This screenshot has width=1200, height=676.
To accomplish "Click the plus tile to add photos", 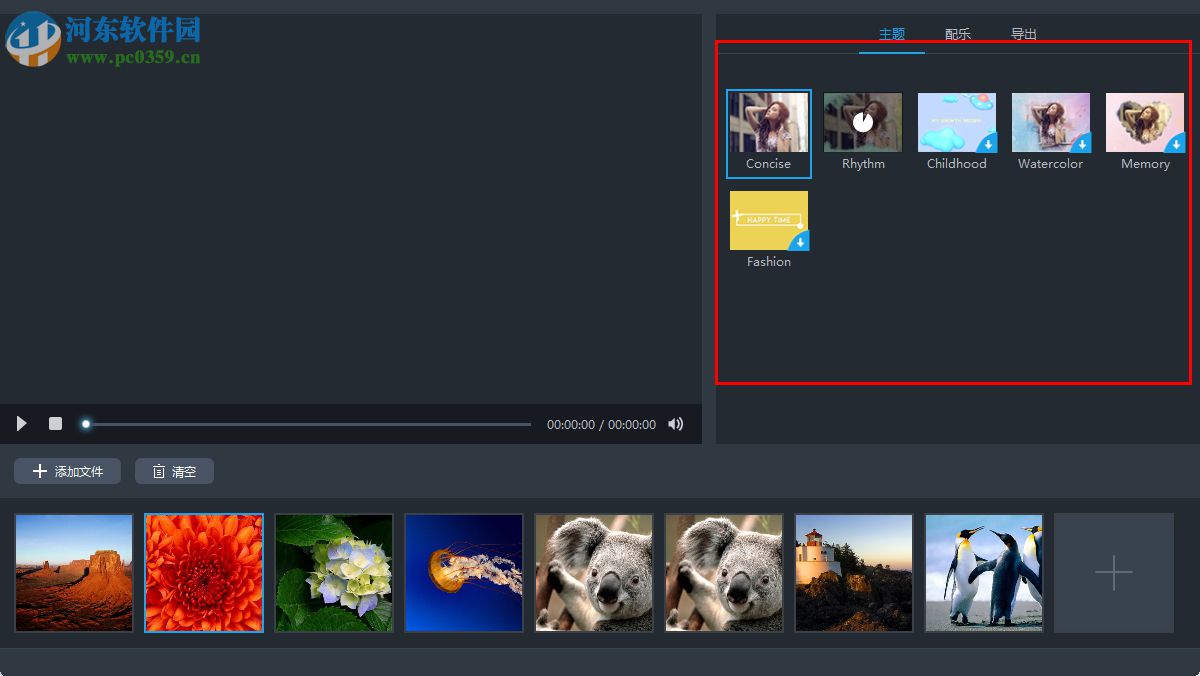I will [x=1114, y=573].
